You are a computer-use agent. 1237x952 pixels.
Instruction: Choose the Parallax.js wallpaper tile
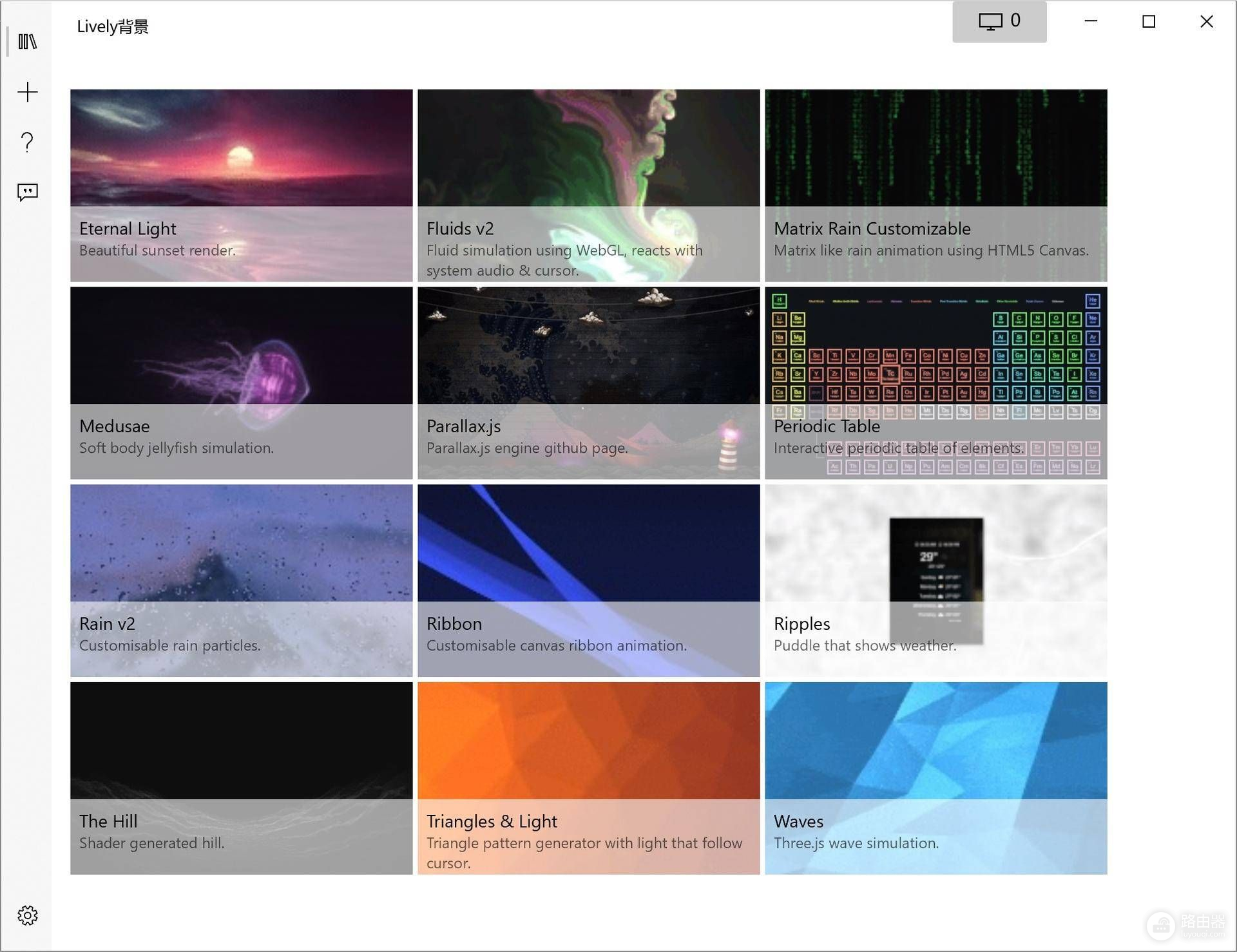(x=588, y=383)
